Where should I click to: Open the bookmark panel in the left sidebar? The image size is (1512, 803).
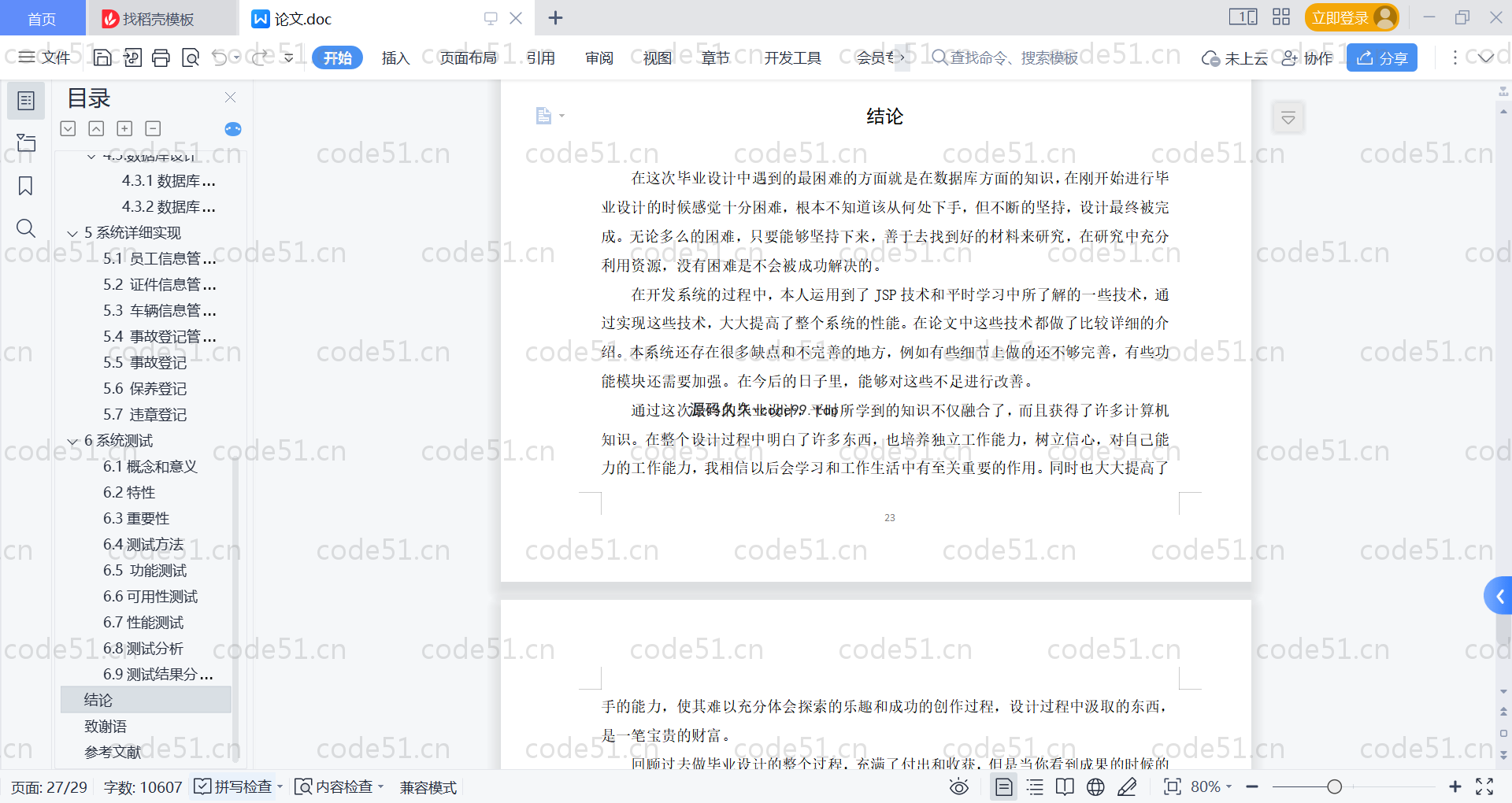coord(25,186)
